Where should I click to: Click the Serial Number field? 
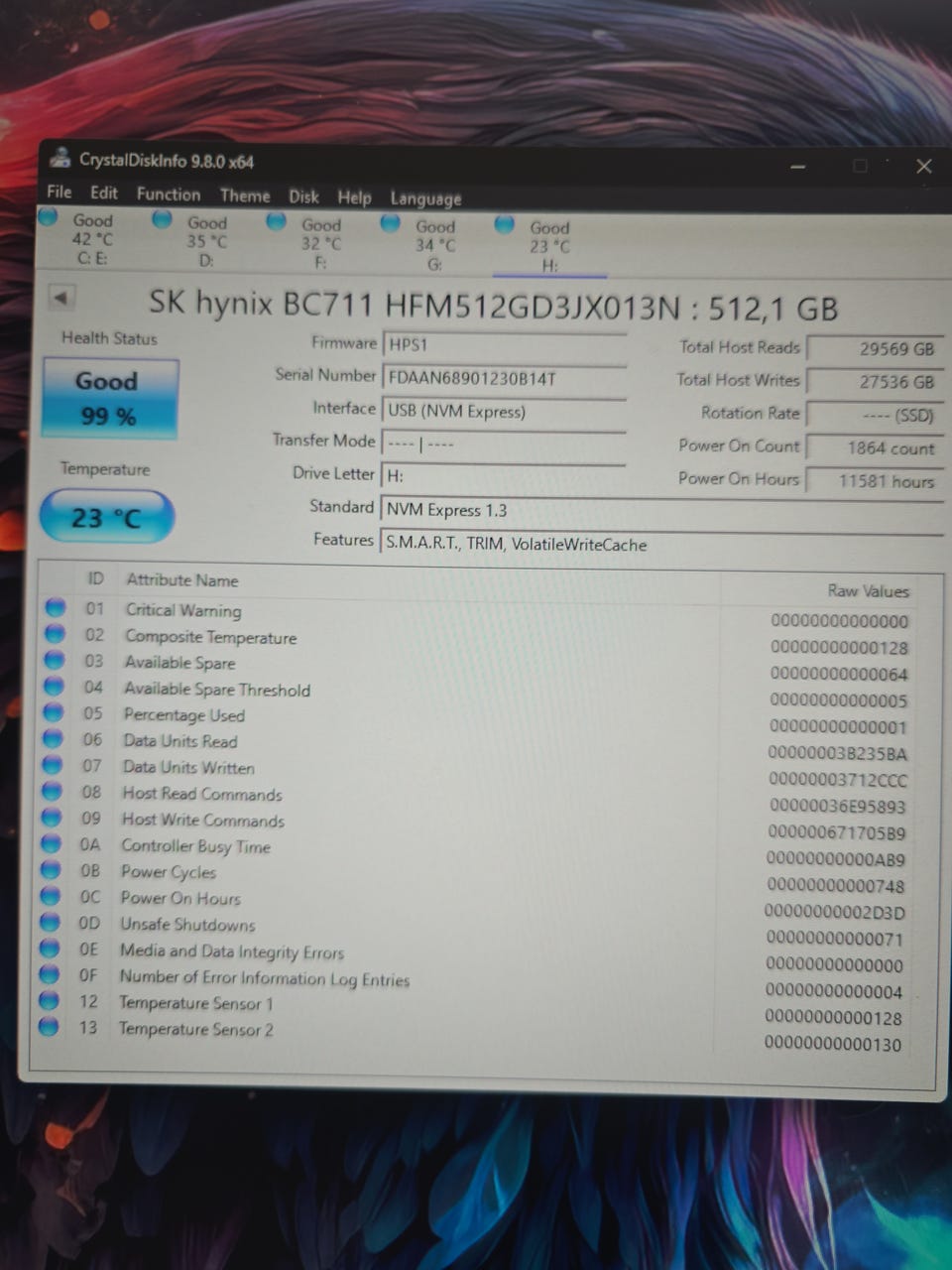point(504,378)
